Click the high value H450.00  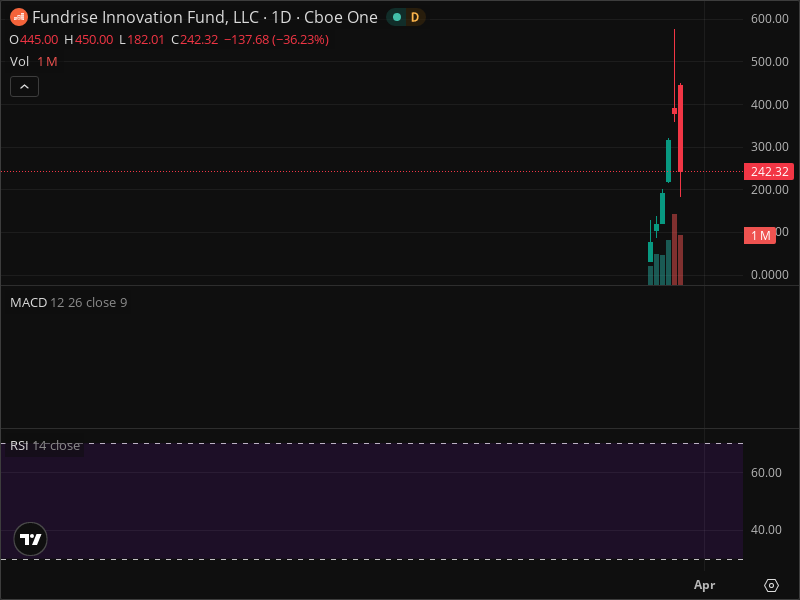pyautogui.click(x=89, y=40)
